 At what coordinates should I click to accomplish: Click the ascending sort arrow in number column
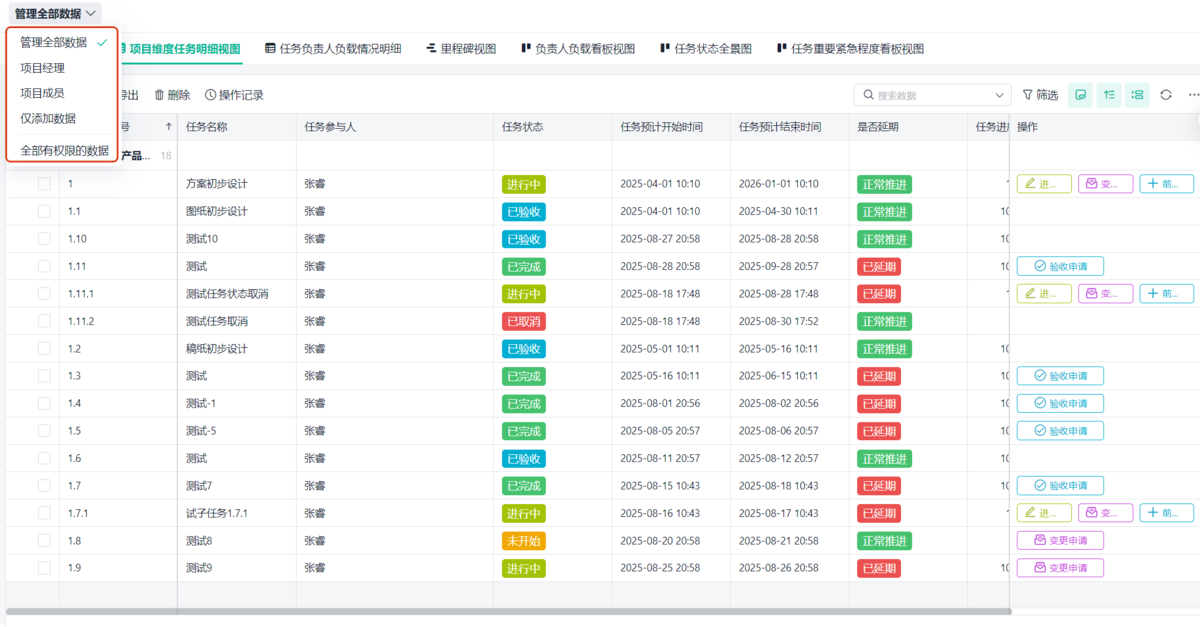pos(169,127)
